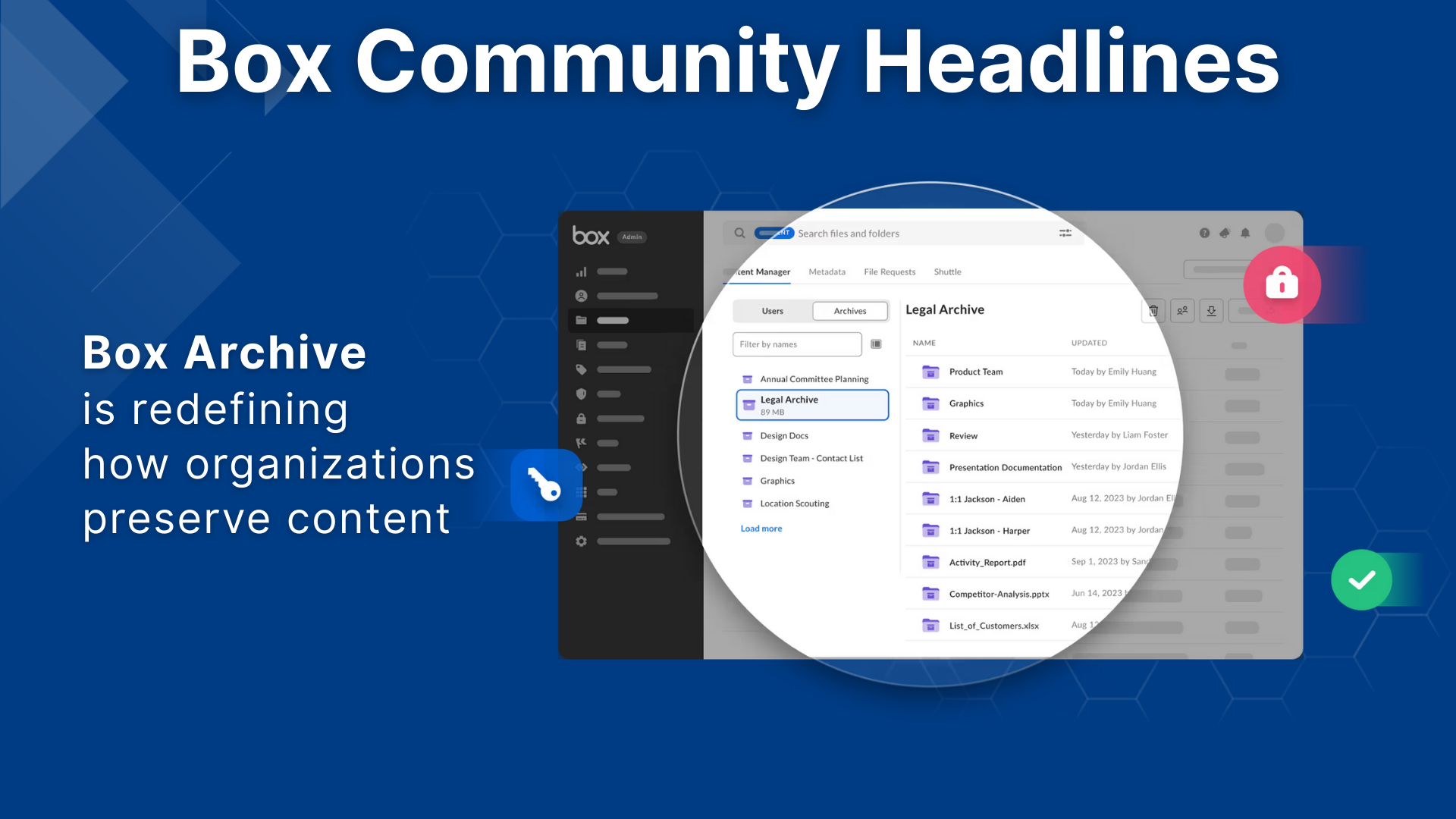Click the Load more link
Screen dimensions: 1456x819
point(761,529)
